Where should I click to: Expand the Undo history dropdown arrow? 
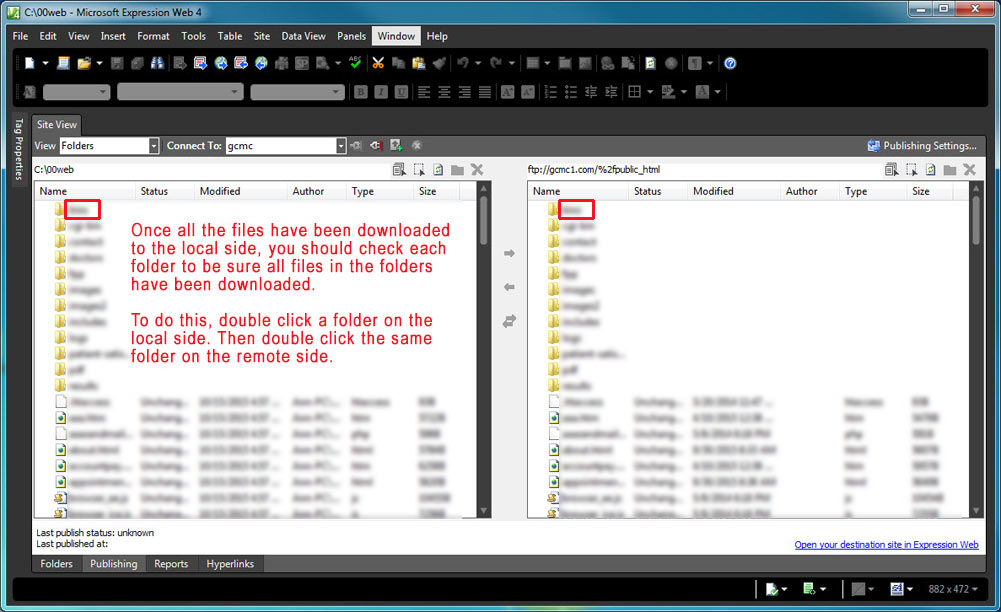(478, 63)
